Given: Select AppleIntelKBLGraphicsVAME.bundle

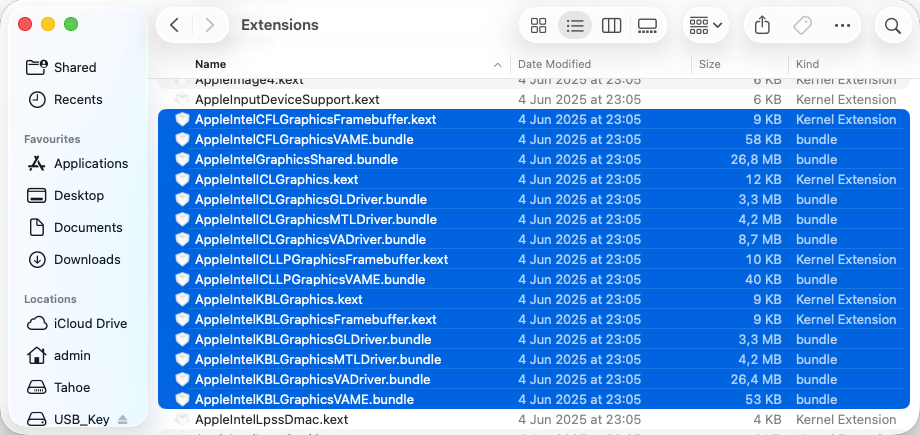Looking at the screenshot, I should point(534,399).
